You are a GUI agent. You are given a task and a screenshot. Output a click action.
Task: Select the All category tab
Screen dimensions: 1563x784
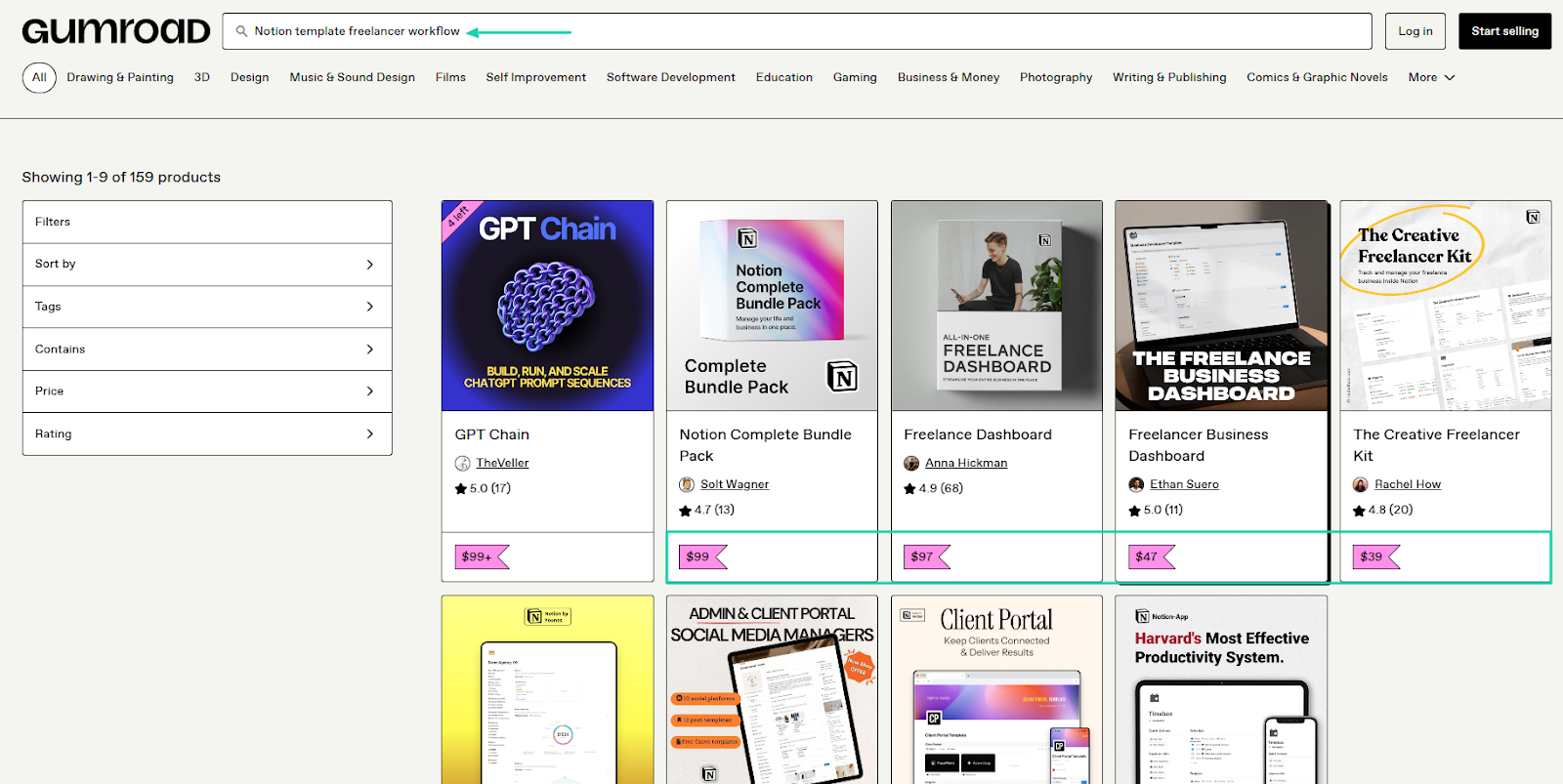click(x=39, y=77)
